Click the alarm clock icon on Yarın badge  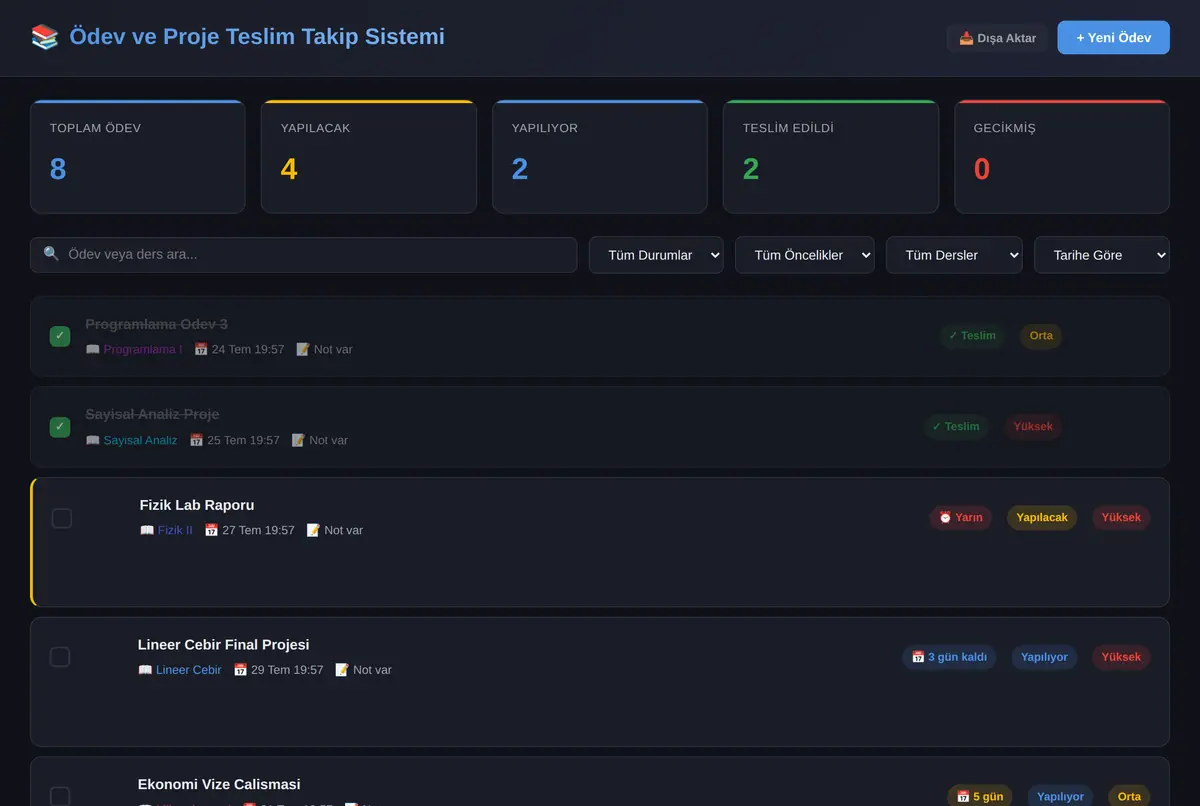[945, 517]
